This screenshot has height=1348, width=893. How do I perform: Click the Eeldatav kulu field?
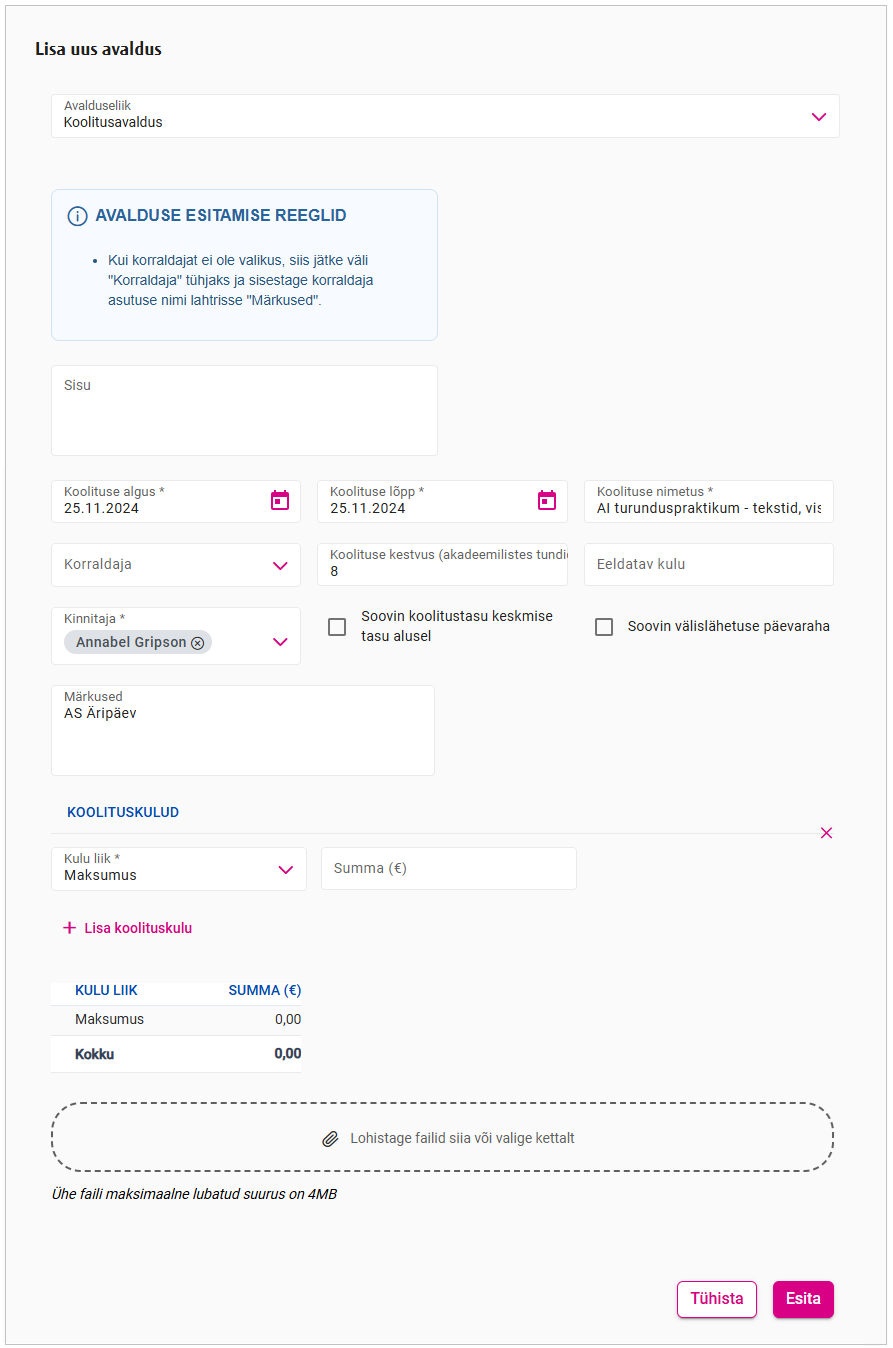[708, 565]
